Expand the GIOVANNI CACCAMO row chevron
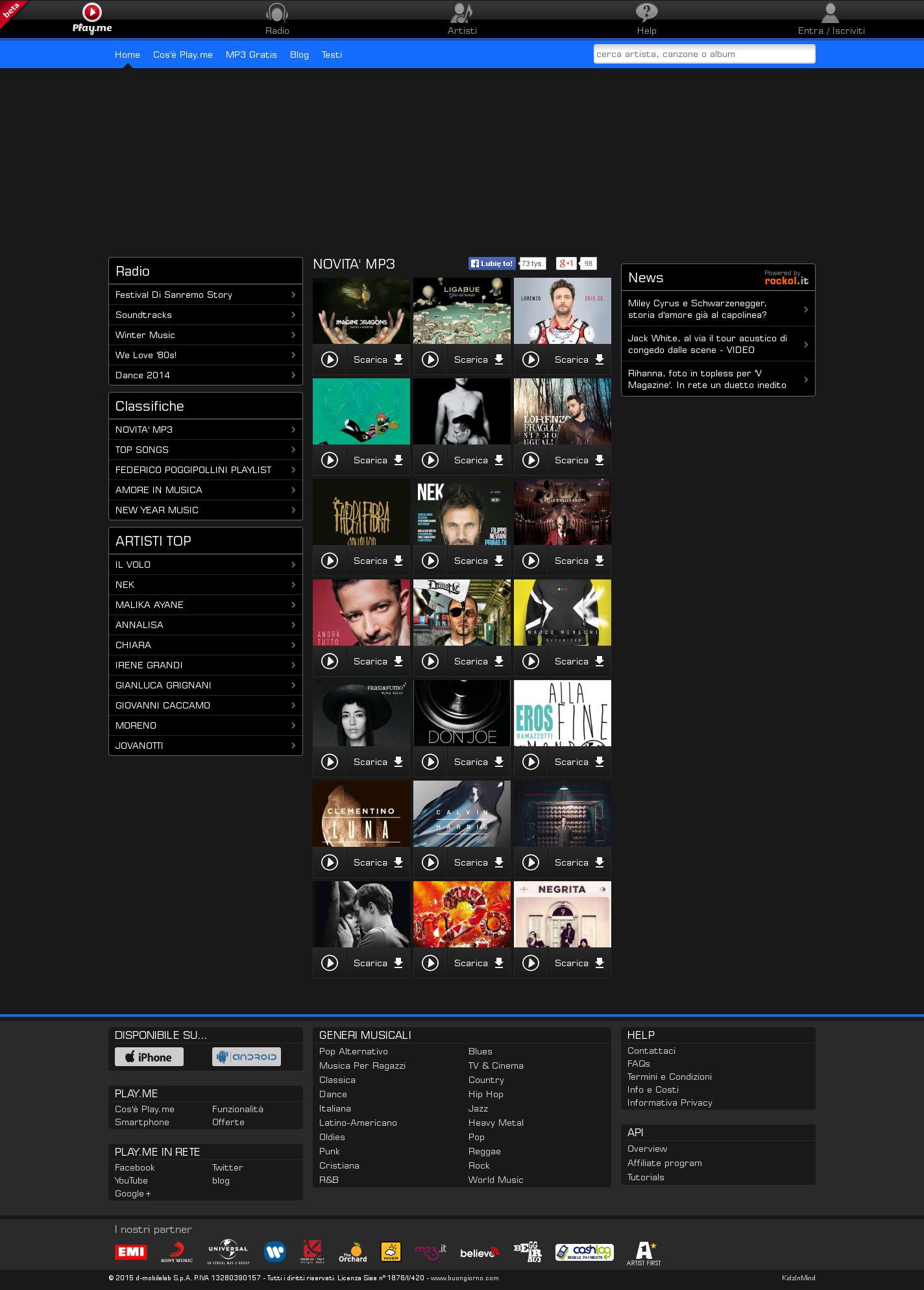 (x=293, y=705)
